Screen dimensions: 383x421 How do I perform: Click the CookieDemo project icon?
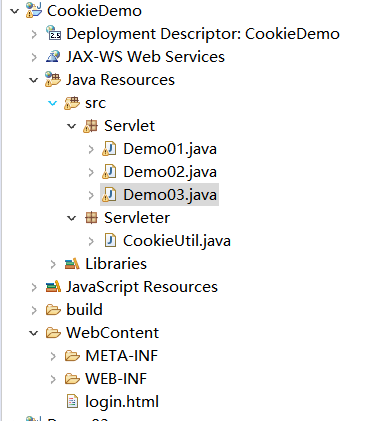[x=34, y=10]
